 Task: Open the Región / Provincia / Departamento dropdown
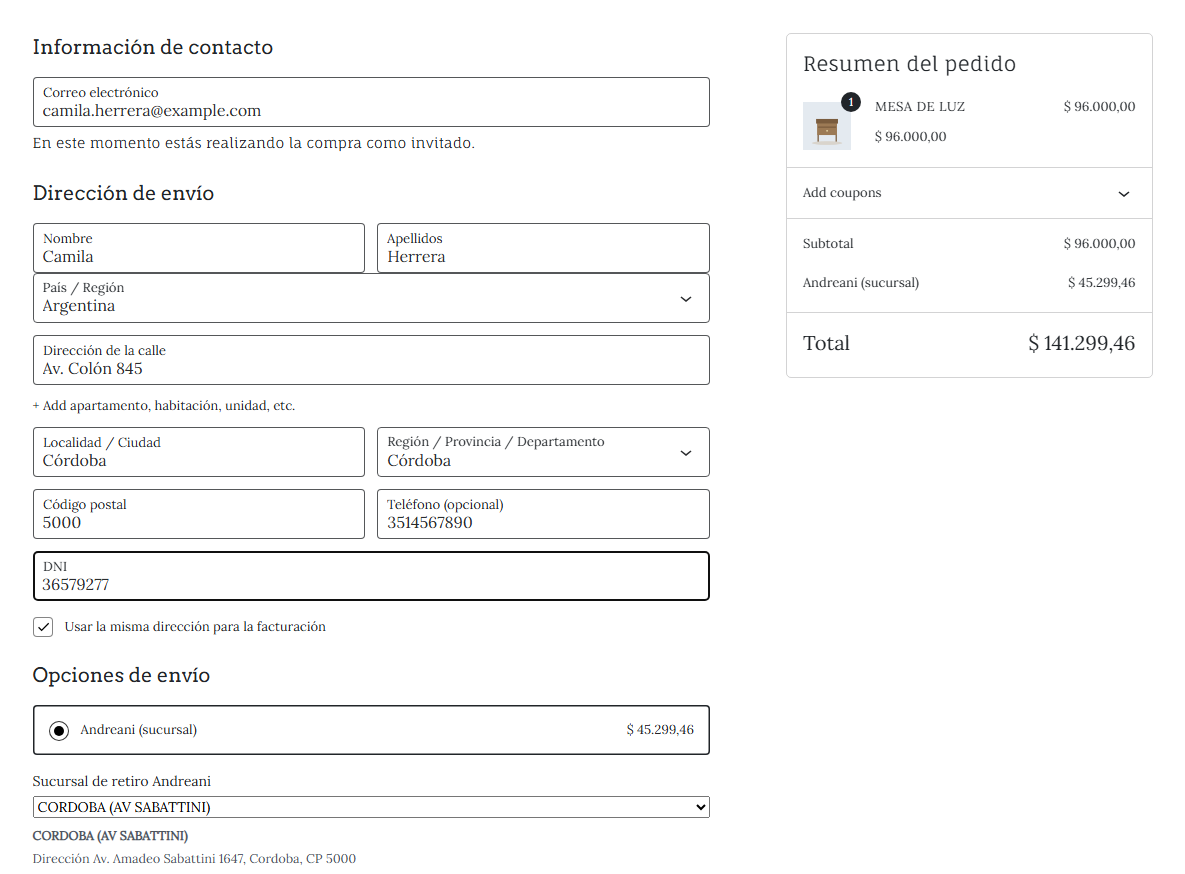[x=543, y=452]
